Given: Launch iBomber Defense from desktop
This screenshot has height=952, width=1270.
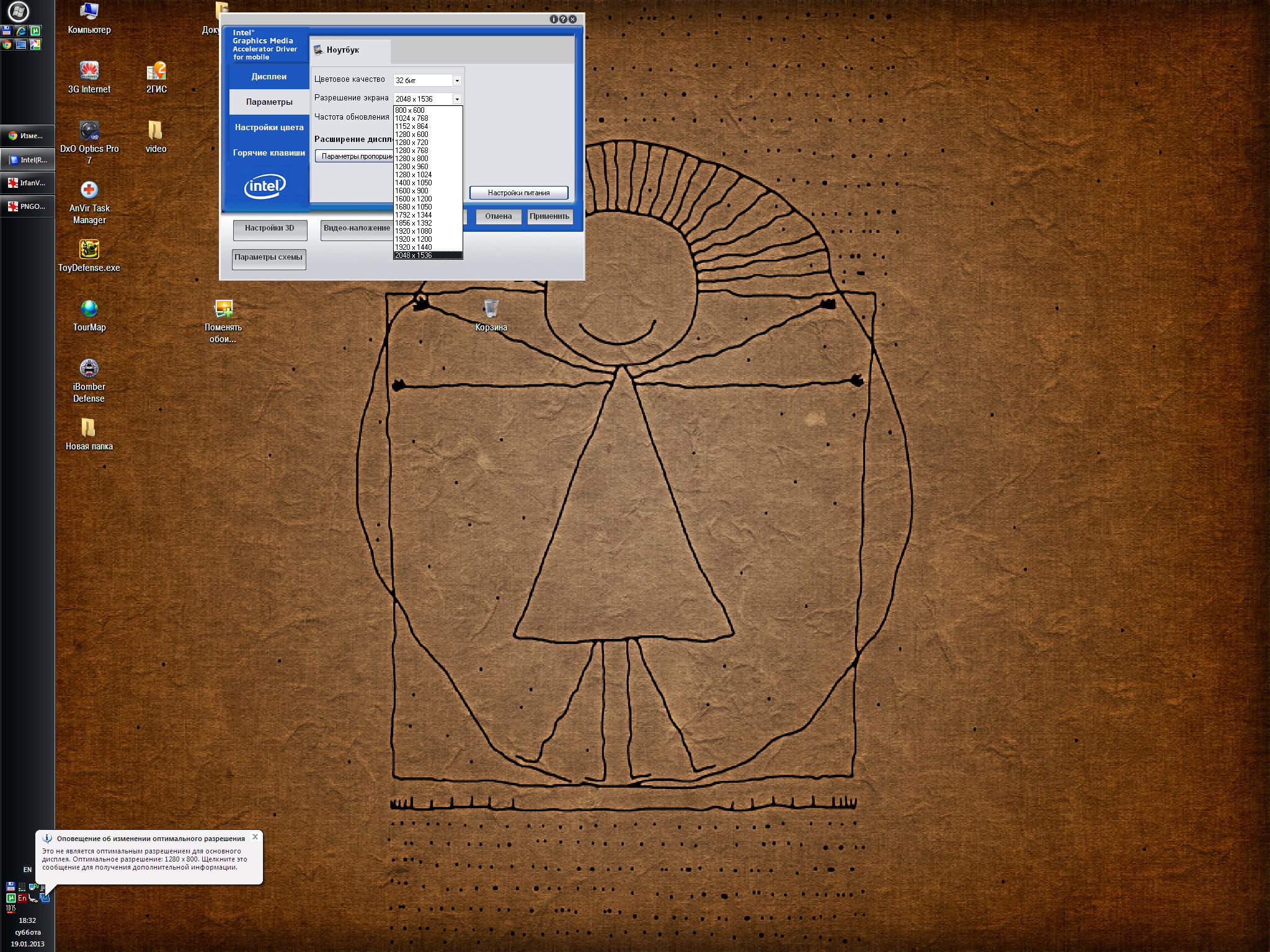Looking at the screenshot, I should coord(89,381).
